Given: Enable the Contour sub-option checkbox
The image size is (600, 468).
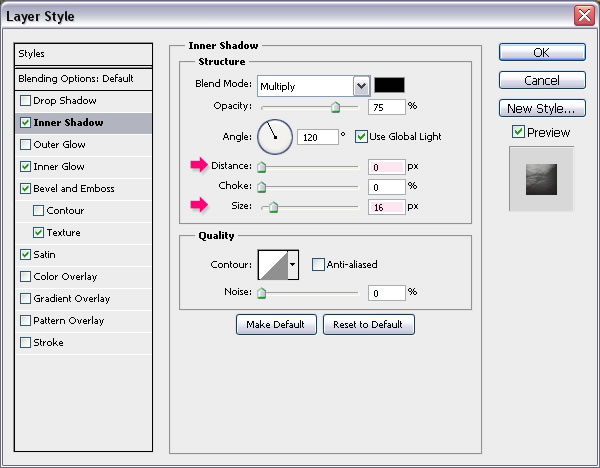Looking at the screenshot, I should click(38, 210).
